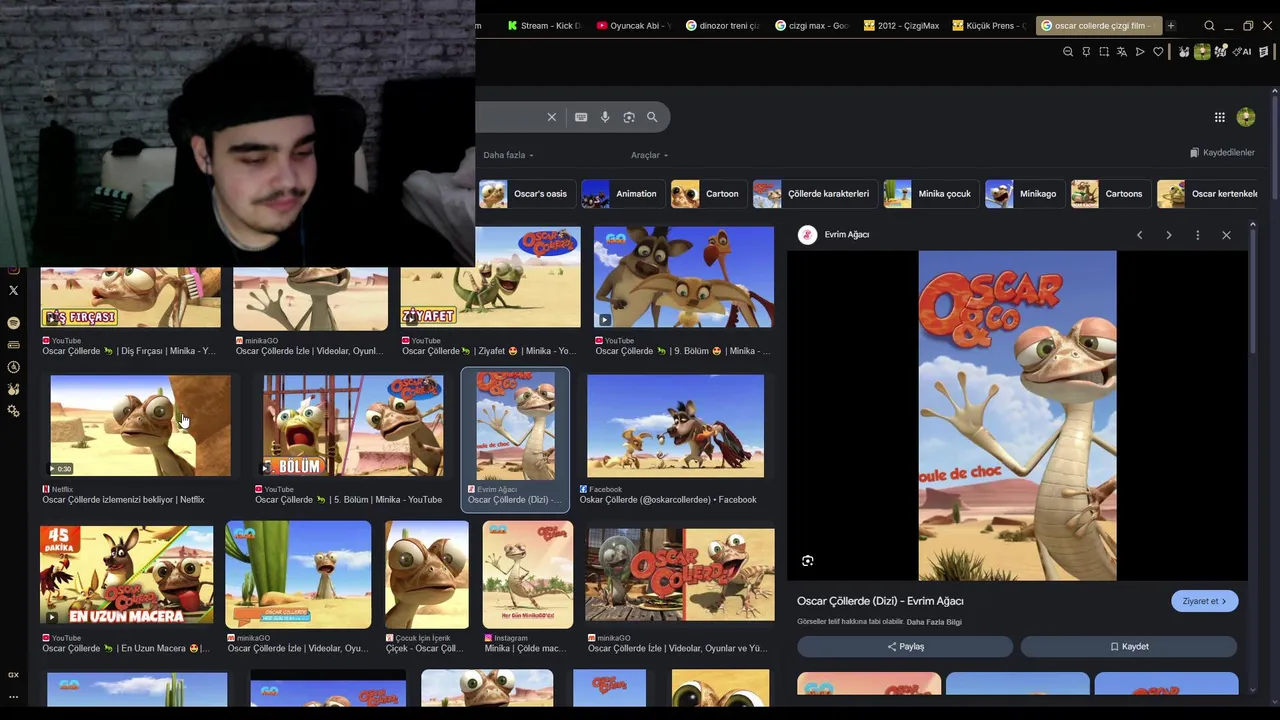The image size is (1280, 720).
Task: Open the Kaydedilenler saved items link
Action: pos(1222,153)
